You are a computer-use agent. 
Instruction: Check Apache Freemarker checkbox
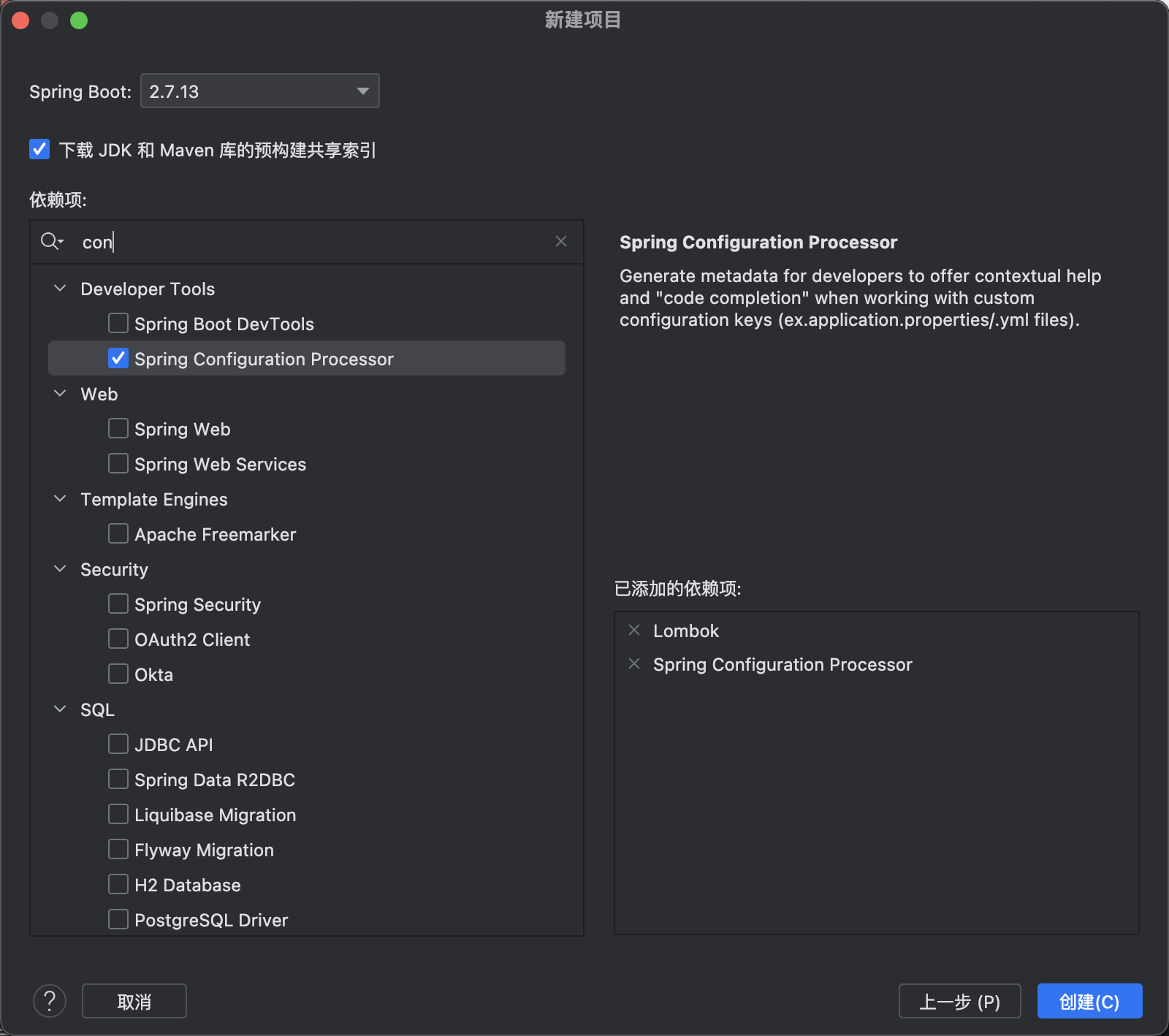click(118, 533)
